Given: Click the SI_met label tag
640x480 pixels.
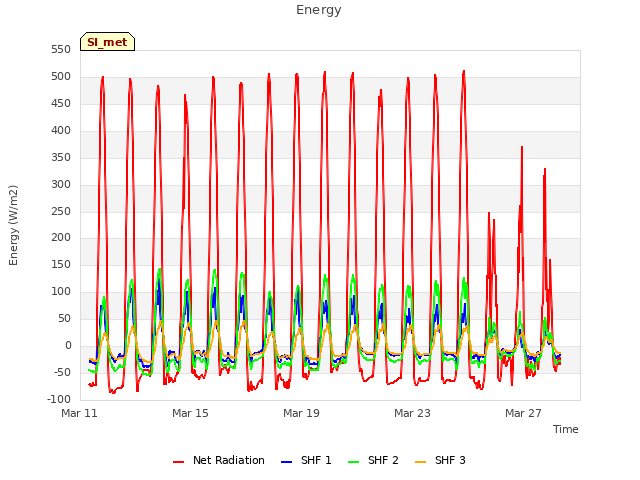Looking at the screenshot, I should pos(107,42).
